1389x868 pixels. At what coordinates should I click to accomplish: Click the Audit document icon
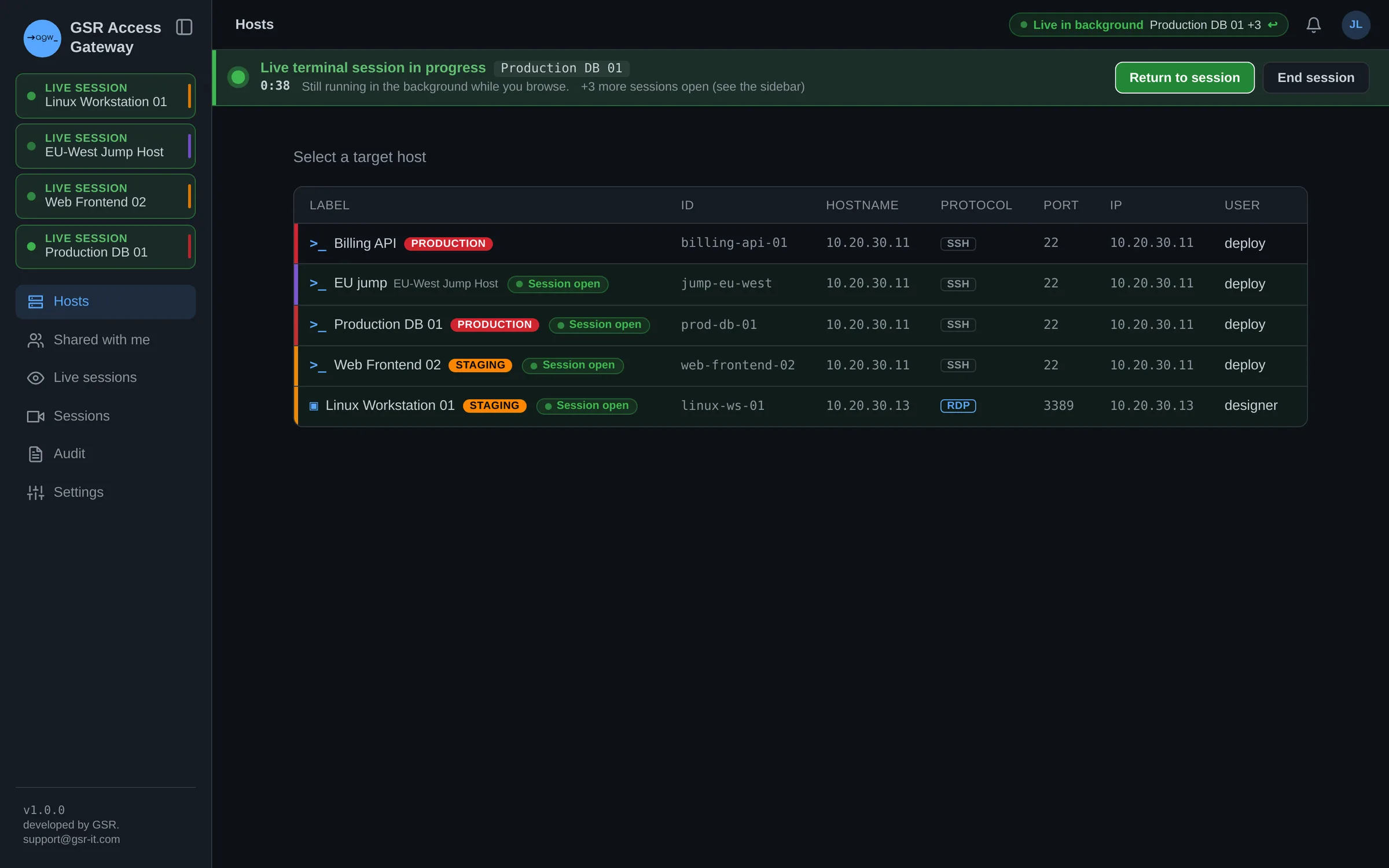[36, 454]
